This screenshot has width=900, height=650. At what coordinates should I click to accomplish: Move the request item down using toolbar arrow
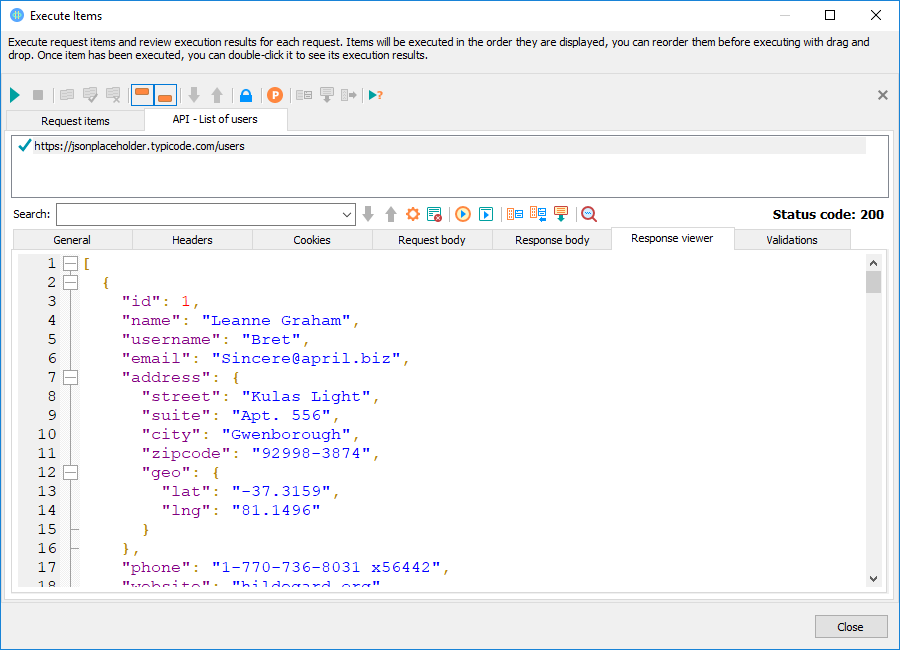click(194, 94)
